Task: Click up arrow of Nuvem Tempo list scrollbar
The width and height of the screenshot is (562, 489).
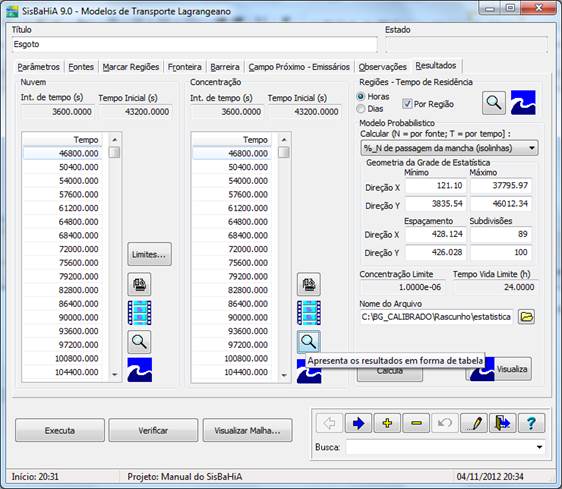Action: pos(115,139)
